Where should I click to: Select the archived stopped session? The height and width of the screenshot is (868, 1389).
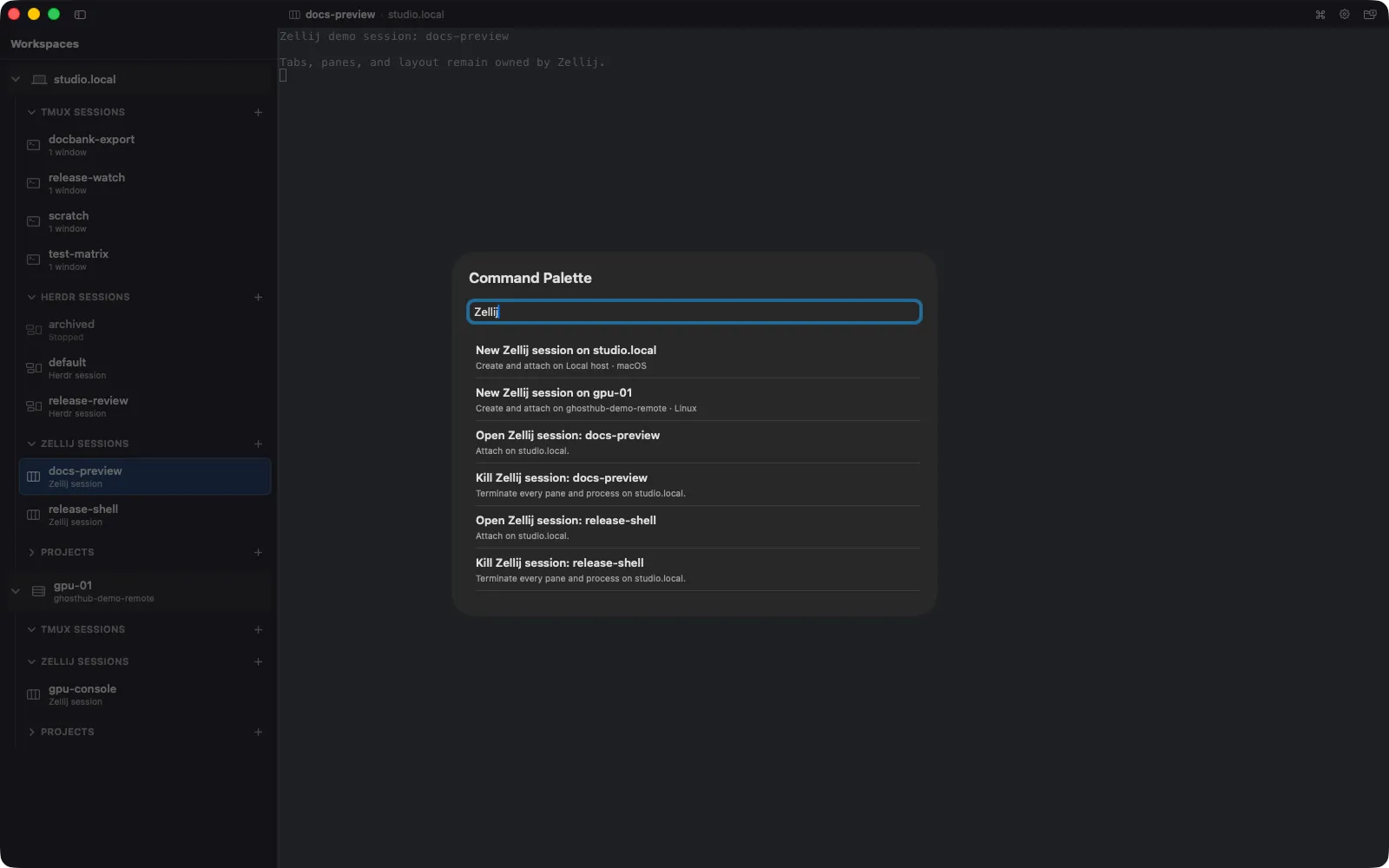click(144, 330)
